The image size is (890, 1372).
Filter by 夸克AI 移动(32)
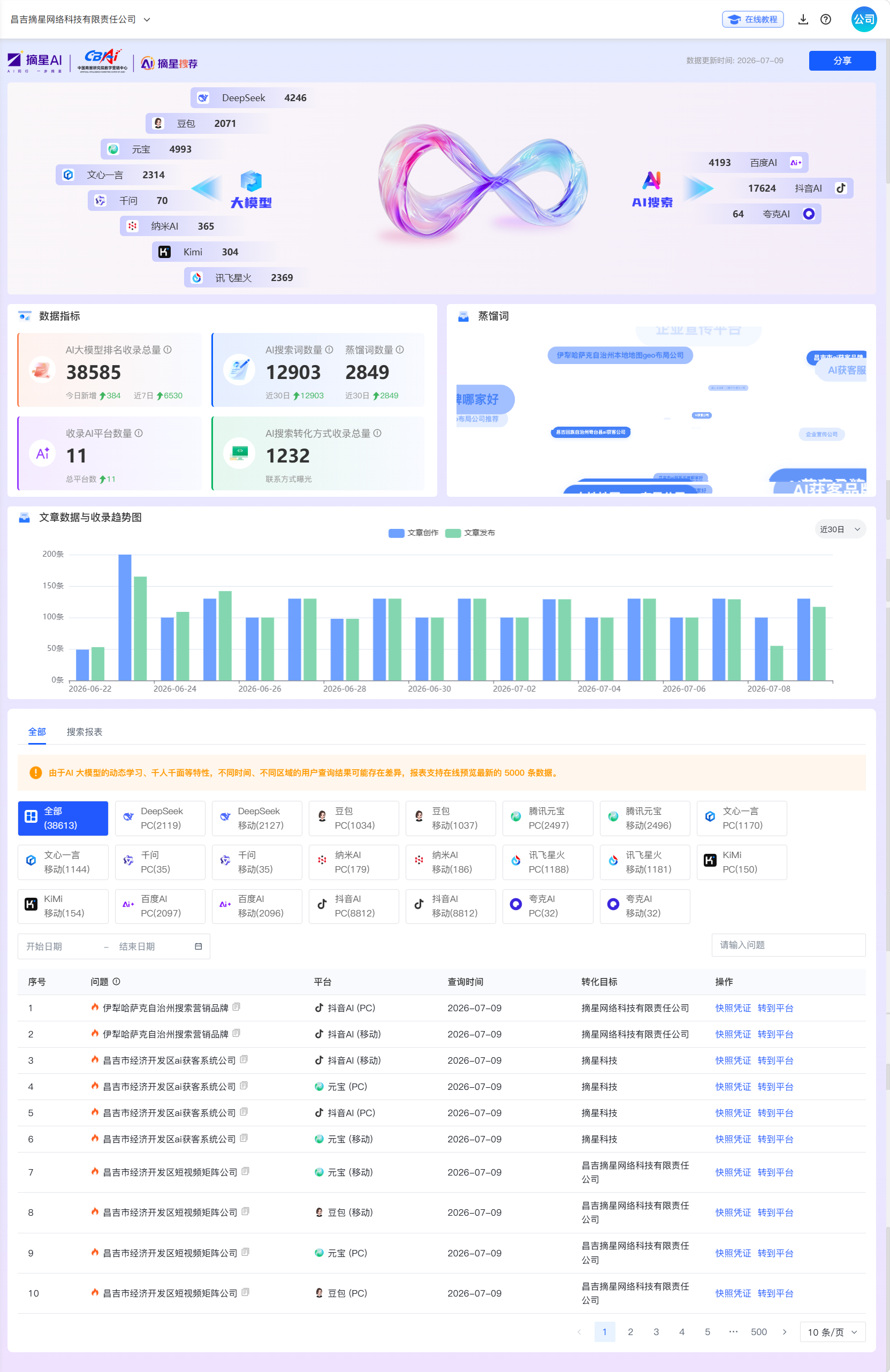tap(645, 906)
